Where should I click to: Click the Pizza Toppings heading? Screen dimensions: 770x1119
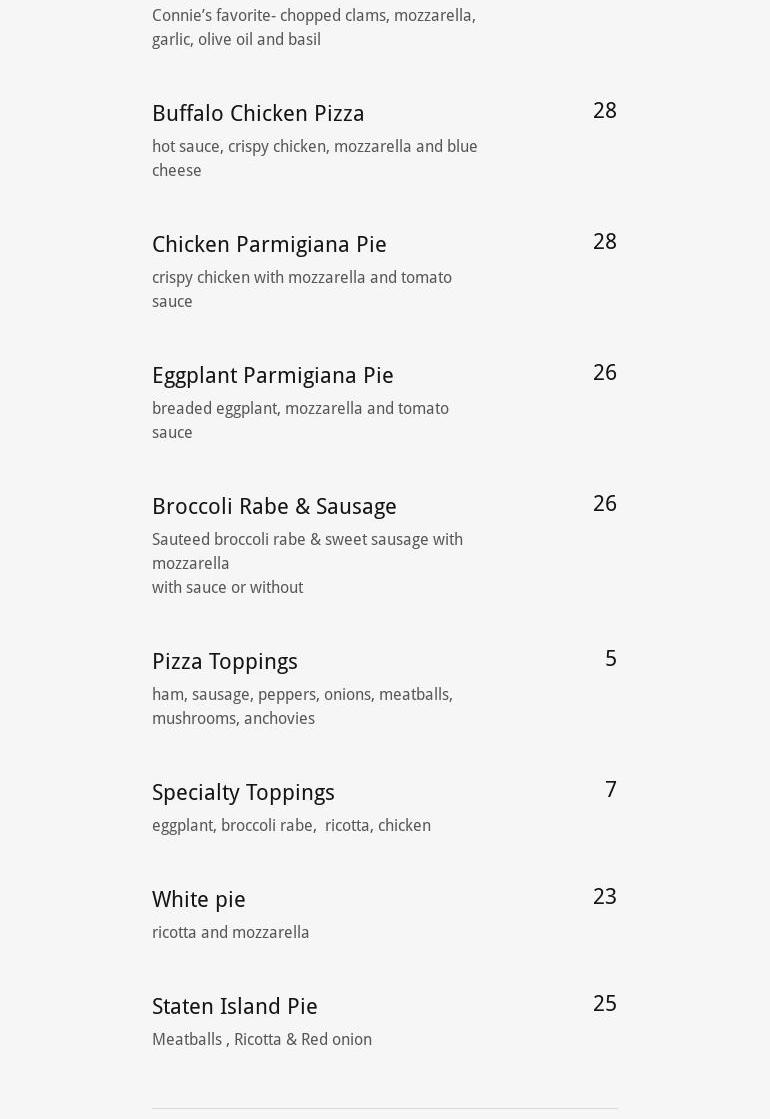225,661
